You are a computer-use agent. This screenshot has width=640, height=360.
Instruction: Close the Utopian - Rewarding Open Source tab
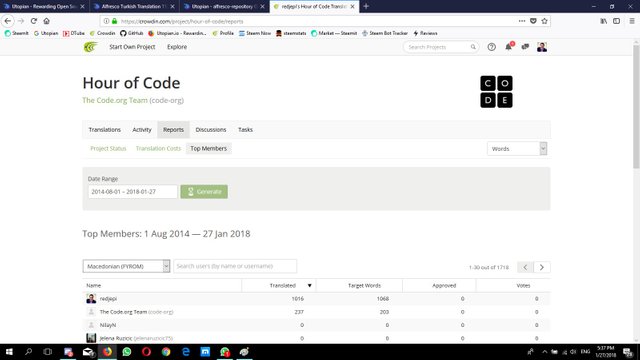(82, 7)
